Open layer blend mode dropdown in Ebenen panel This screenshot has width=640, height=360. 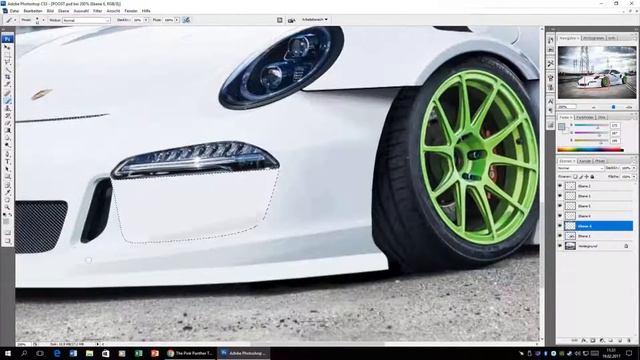point(580,168)
